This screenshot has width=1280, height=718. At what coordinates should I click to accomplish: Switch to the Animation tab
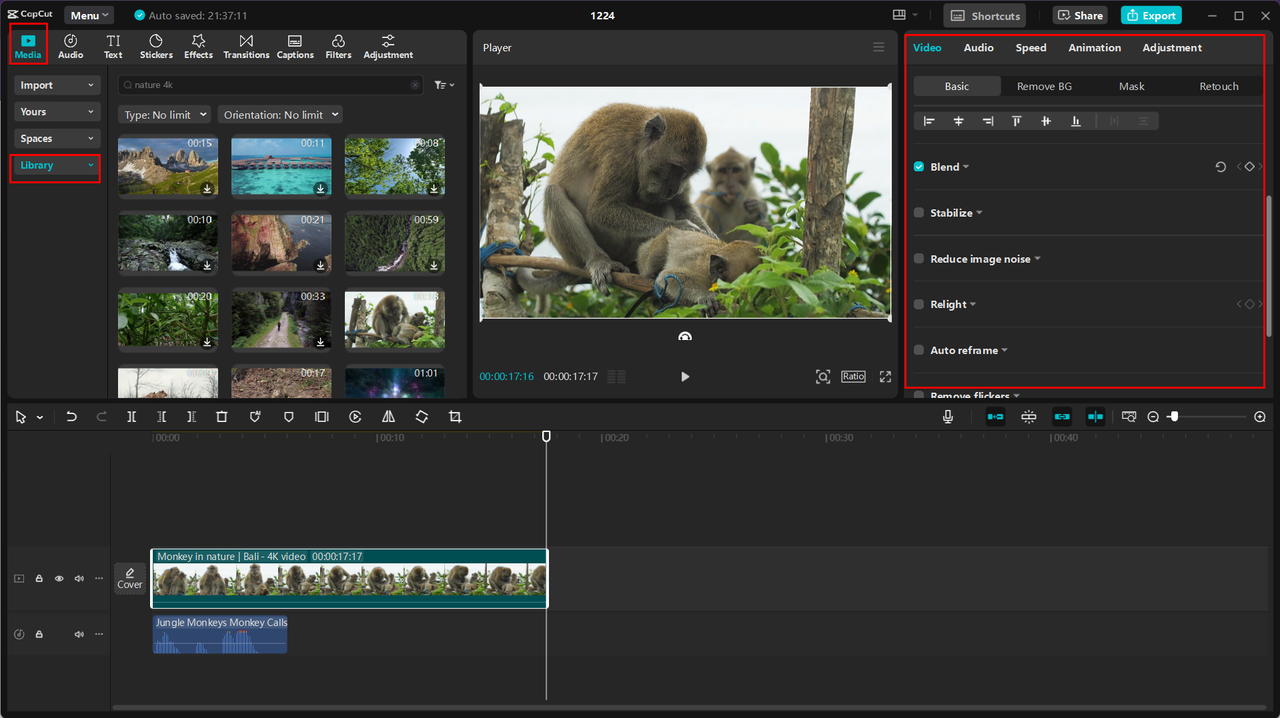pyautogui.click(x=1095, y=48)
